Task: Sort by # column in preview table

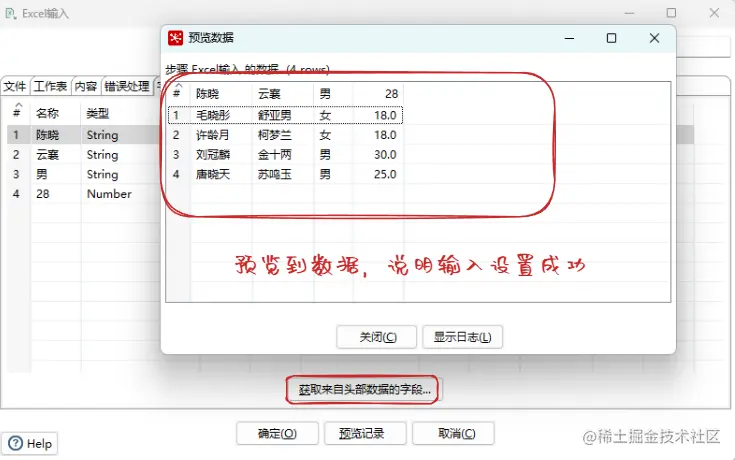Action: tap(178, 93)
